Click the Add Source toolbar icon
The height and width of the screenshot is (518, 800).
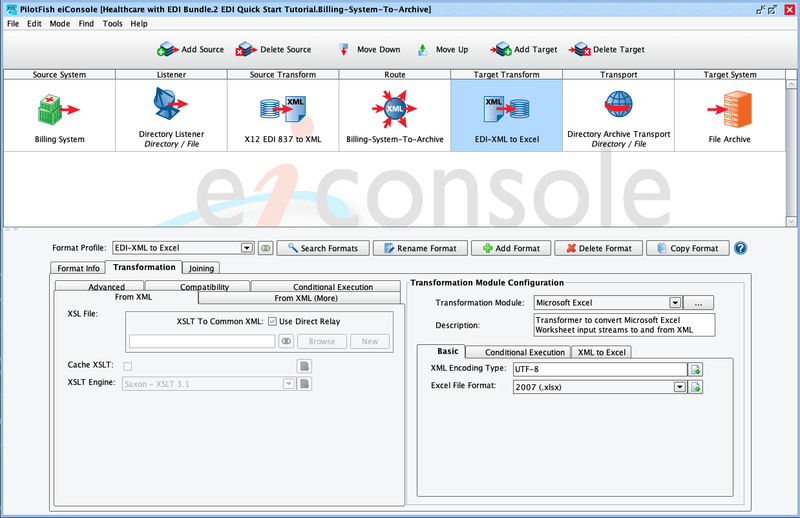pos(167,50)
